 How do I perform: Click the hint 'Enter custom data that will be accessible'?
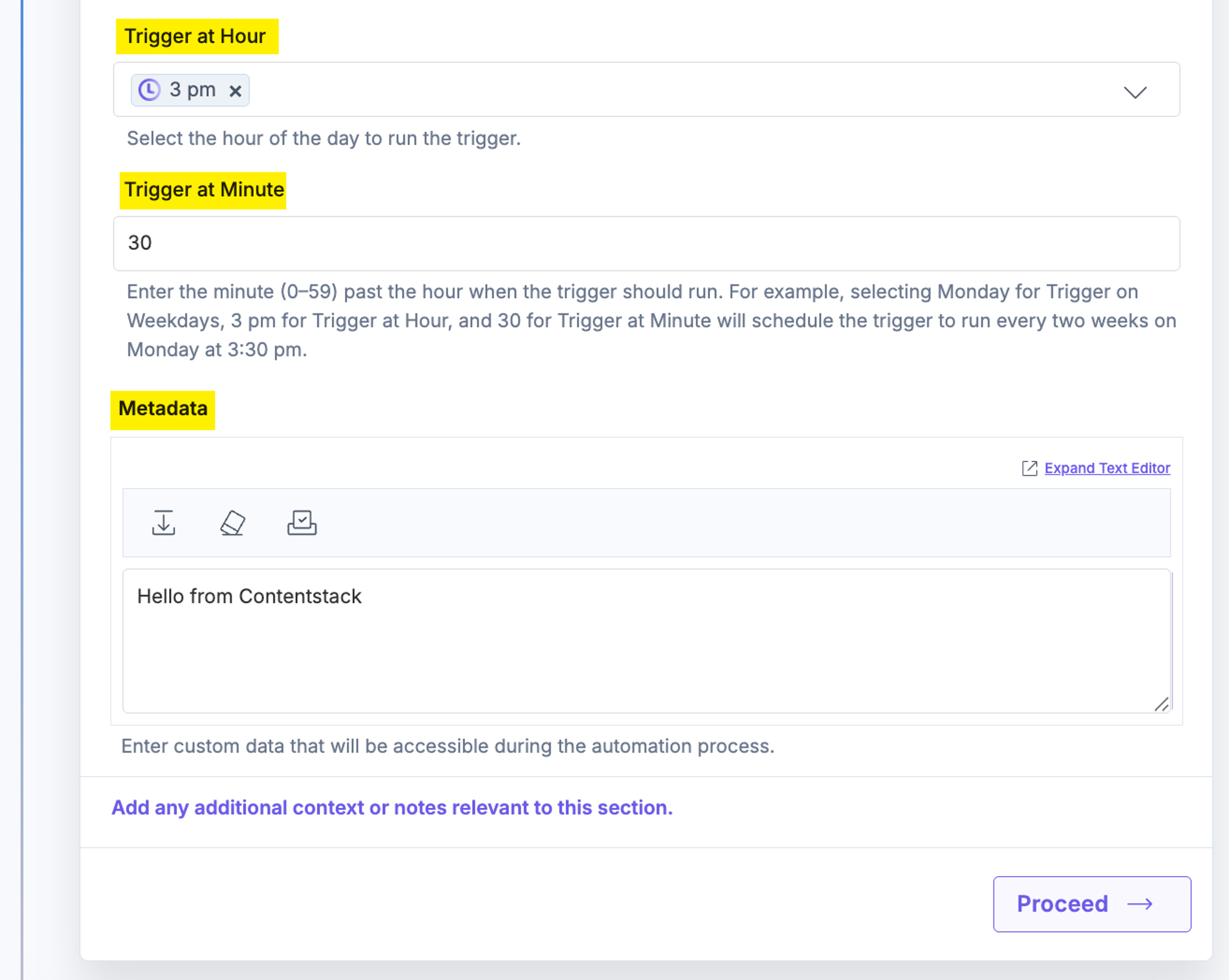(x=447, y=746)
